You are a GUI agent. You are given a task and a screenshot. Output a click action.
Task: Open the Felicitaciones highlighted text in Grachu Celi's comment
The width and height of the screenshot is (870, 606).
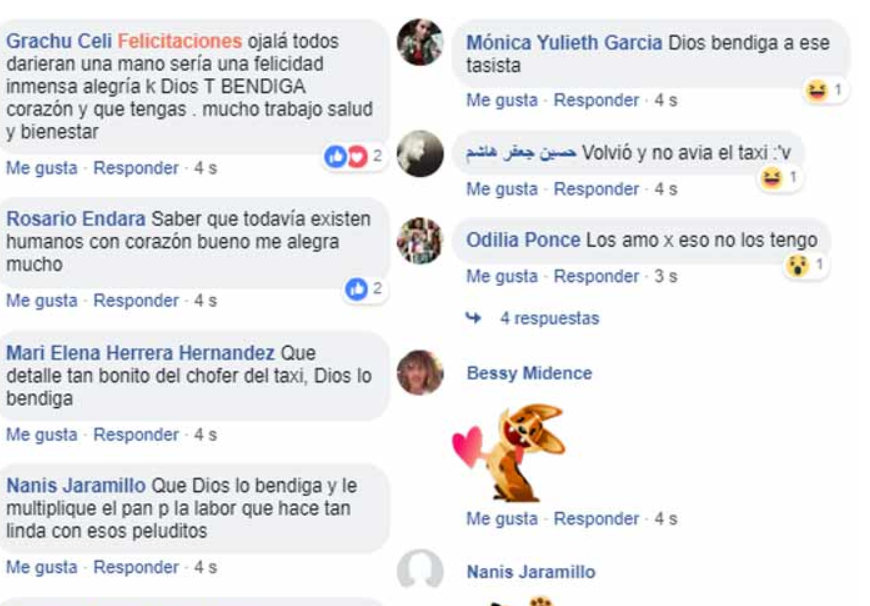[x=180, y=41]
